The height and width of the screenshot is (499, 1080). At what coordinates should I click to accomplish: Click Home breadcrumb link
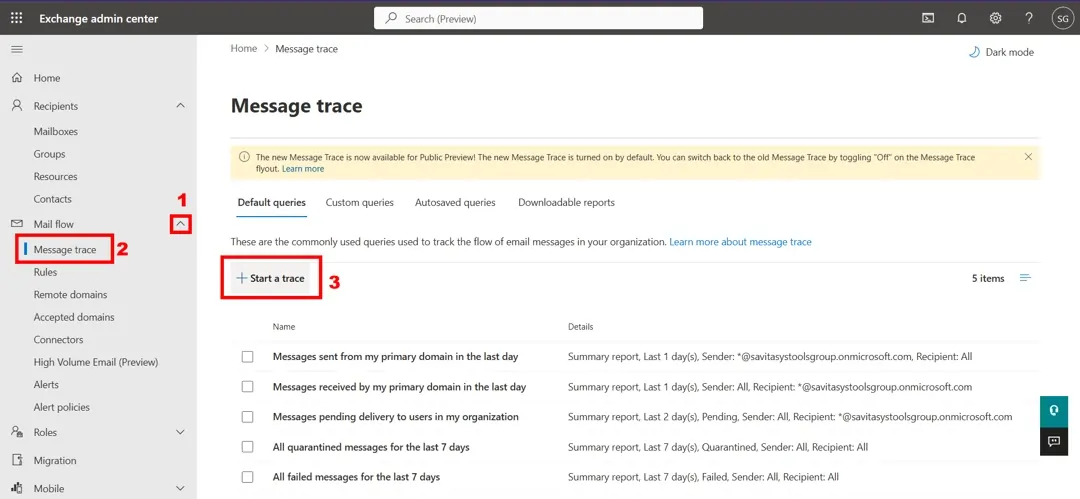point(244,49)
